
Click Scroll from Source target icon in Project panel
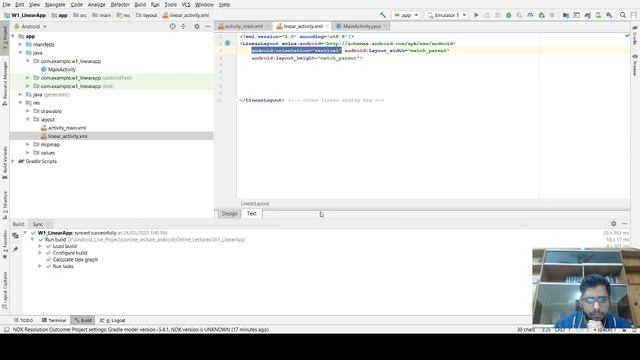click(x=172, y=26)
